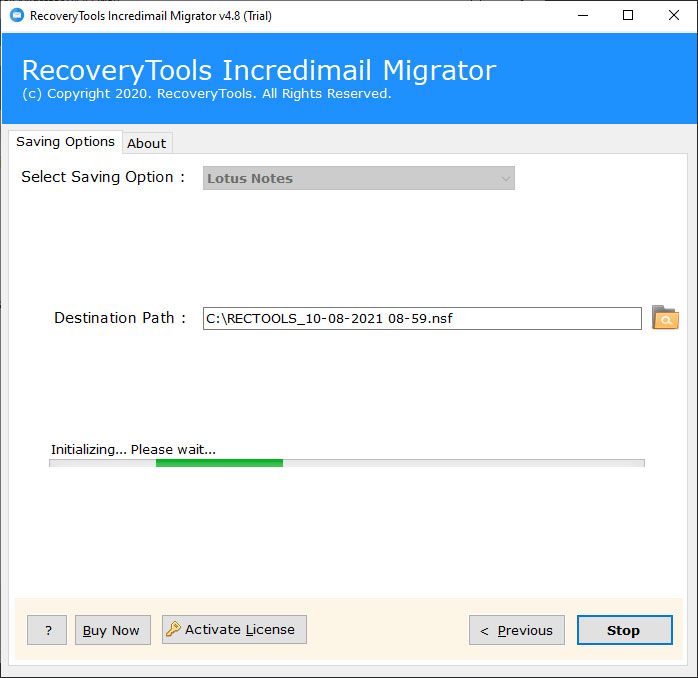This screenshot has width=698, height=678.
Task: Click the 'Select Saving Option :' label
Action: (x=103, y=177)
